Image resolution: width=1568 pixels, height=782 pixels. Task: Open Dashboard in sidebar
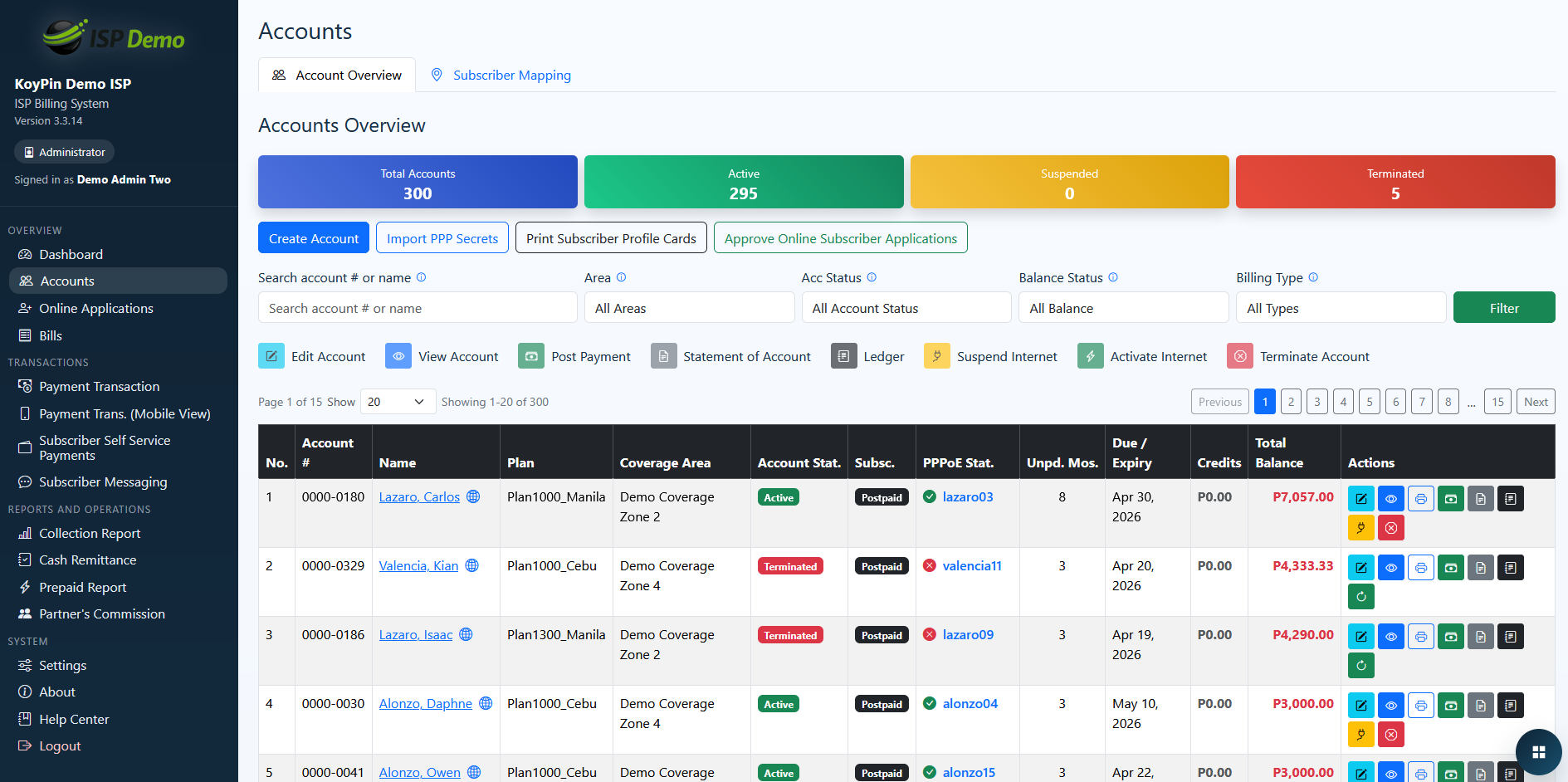(118, 254)
